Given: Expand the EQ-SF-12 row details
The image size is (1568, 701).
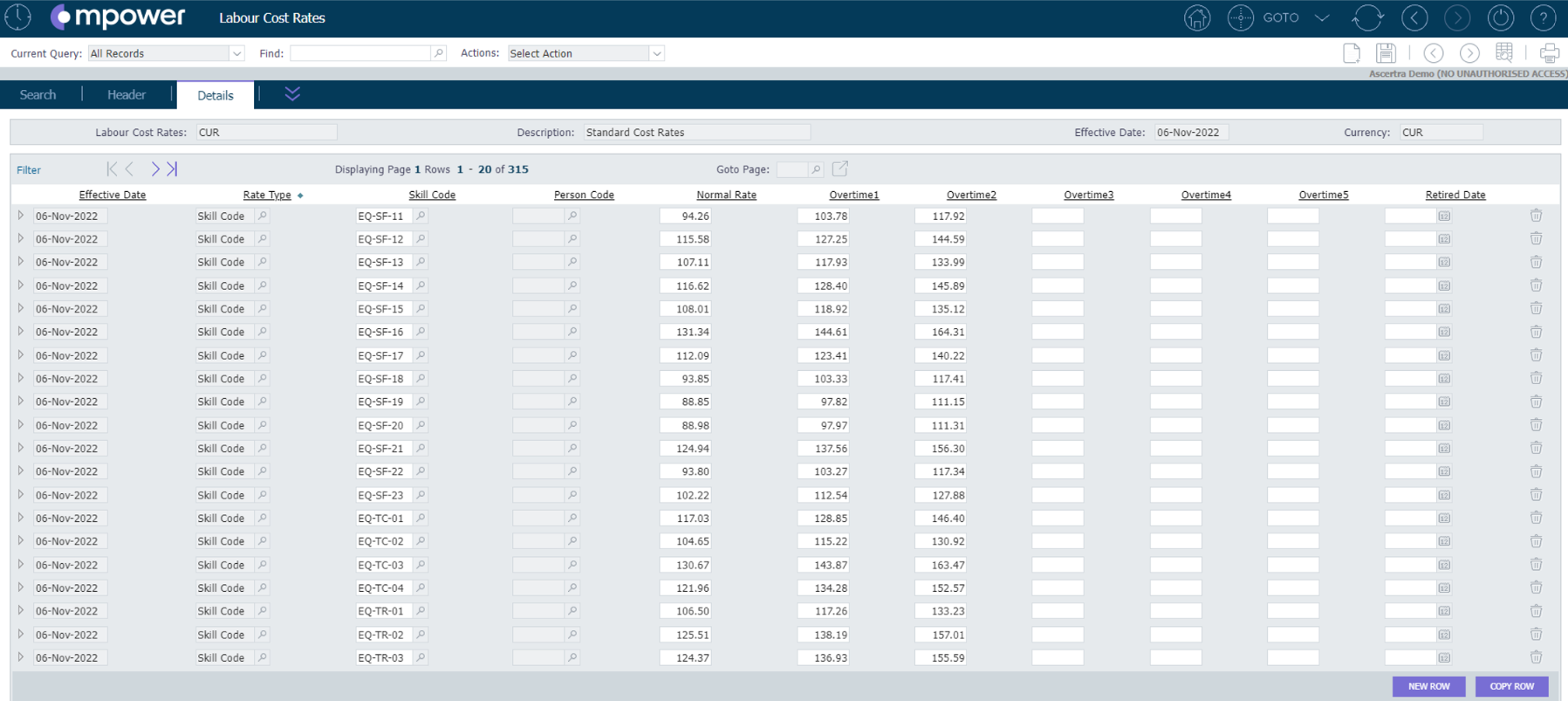Looking at the screenshot, I should [21, 238].
